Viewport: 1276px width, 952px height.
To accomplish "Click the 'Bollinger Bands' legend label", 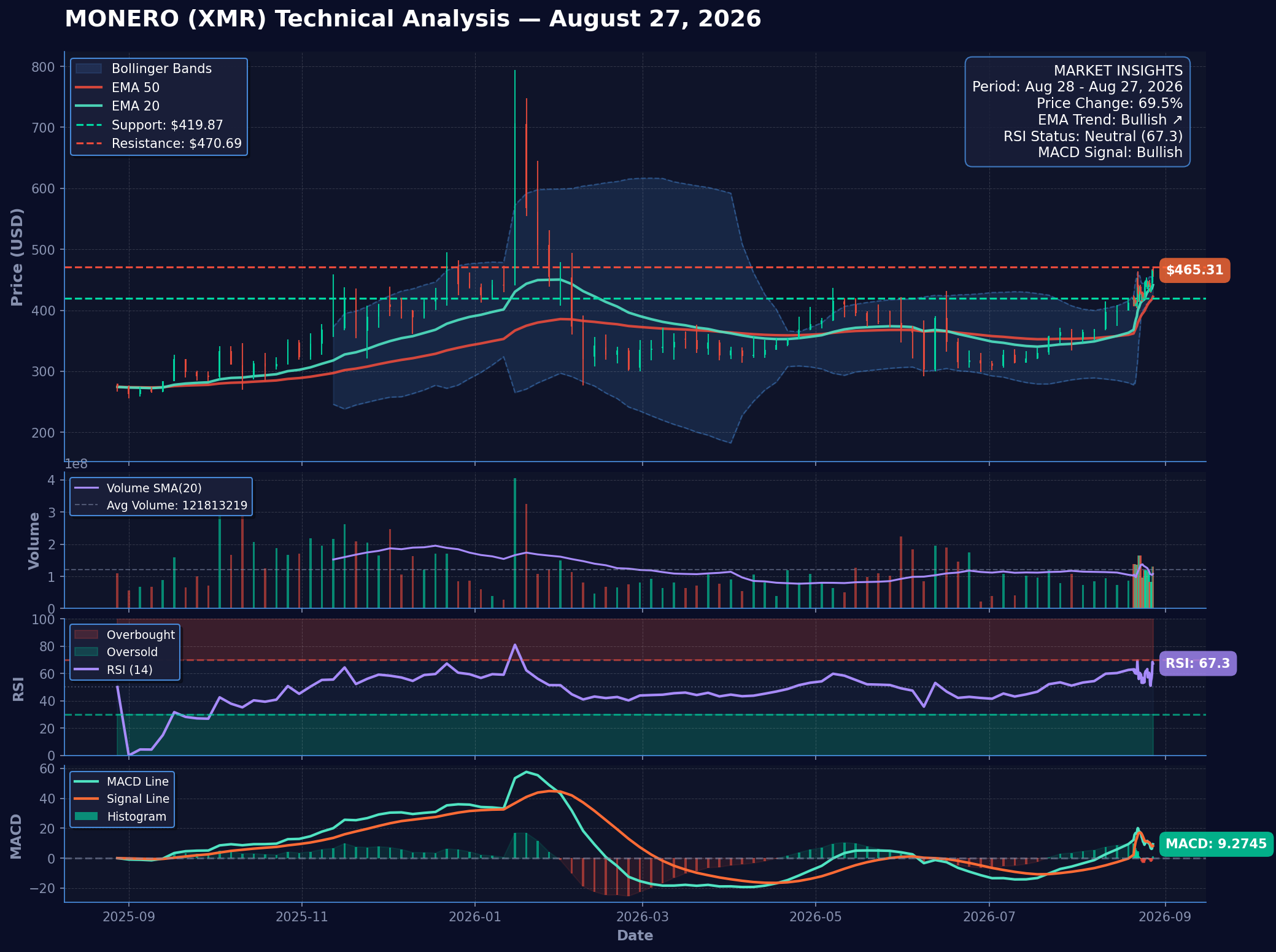I will tap(161, 69).
